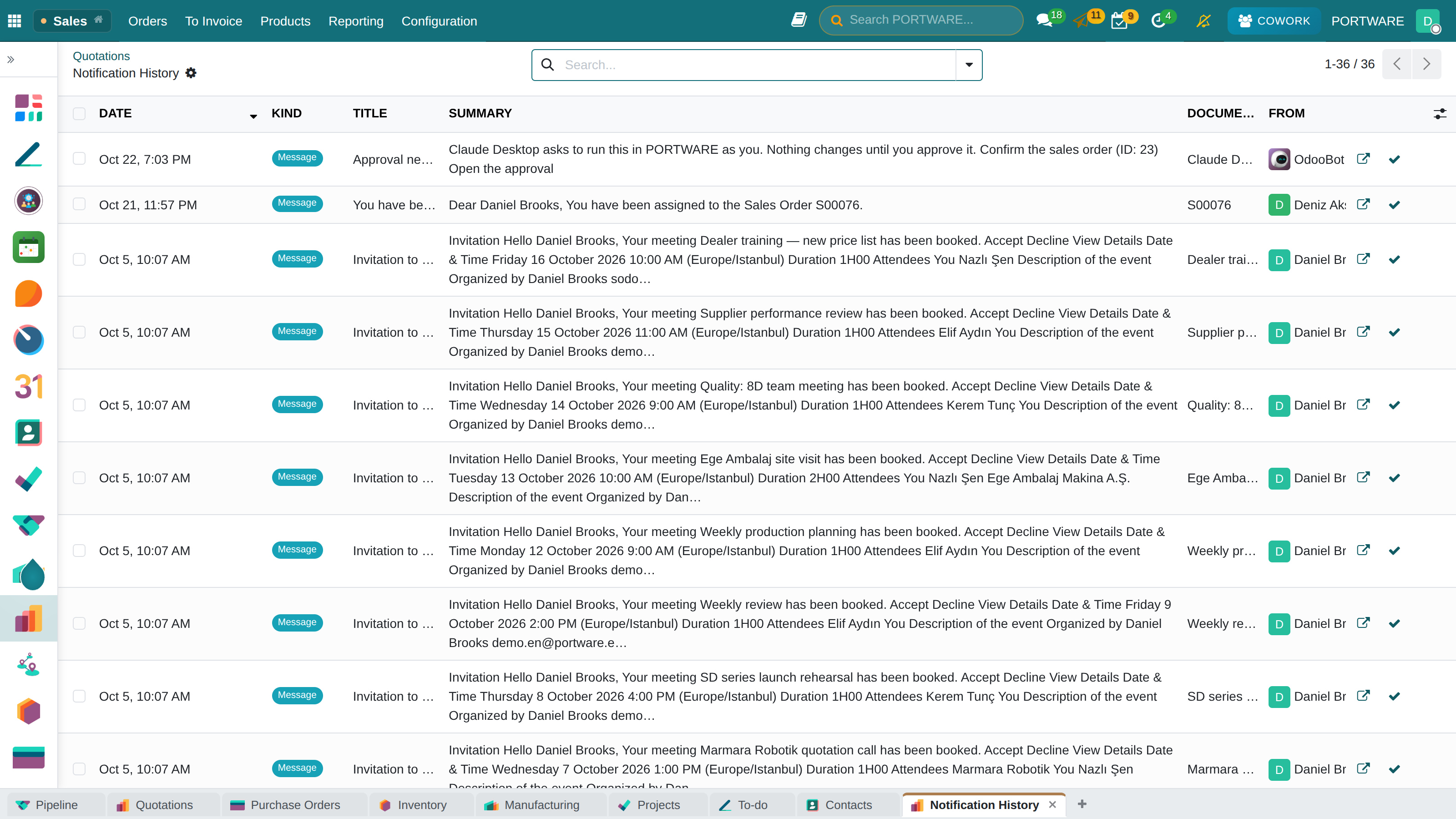The width and height of the screenshot is (1456, 819).
Task: Open the knowledge book icon in top bar
Action: click(798, 20)
